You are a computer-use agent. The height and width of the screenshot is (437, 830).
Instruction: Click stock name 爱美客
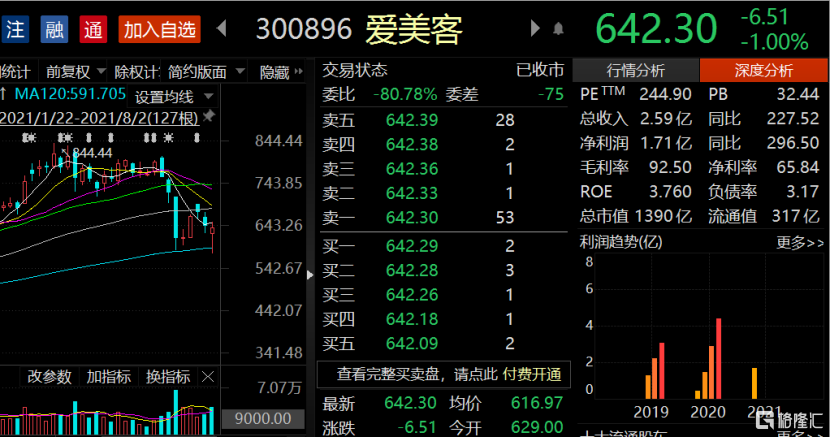click(x=413, y=30)
